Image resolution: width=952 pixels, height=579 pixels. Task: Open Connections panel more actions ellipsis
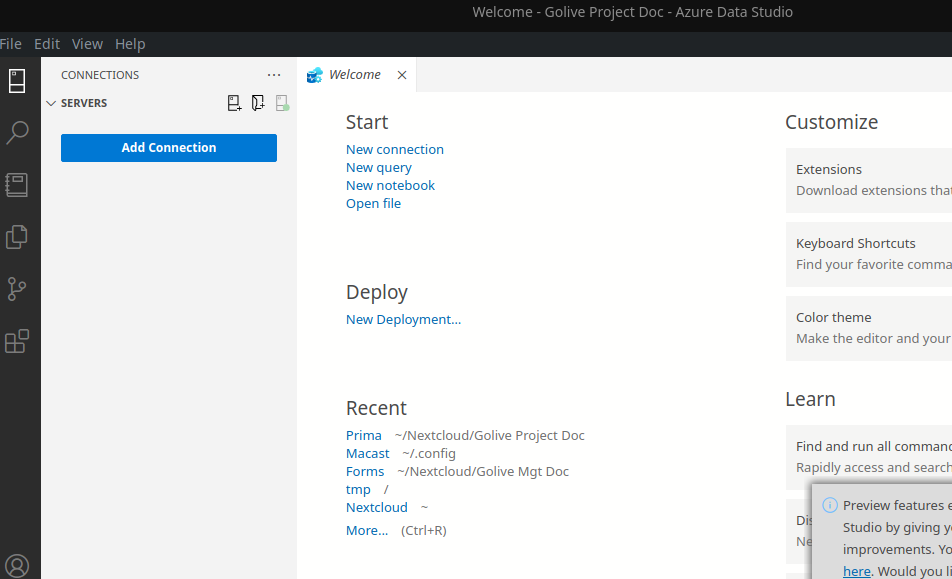[274, 75]
